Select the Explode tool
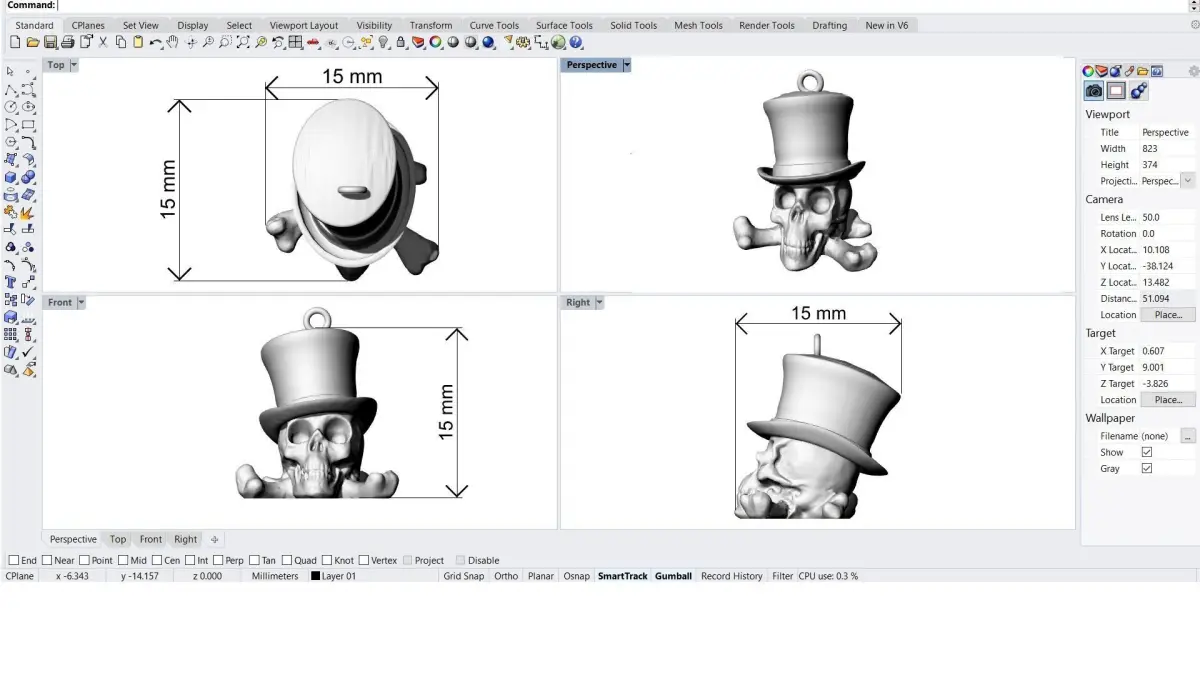 point(28,212)
